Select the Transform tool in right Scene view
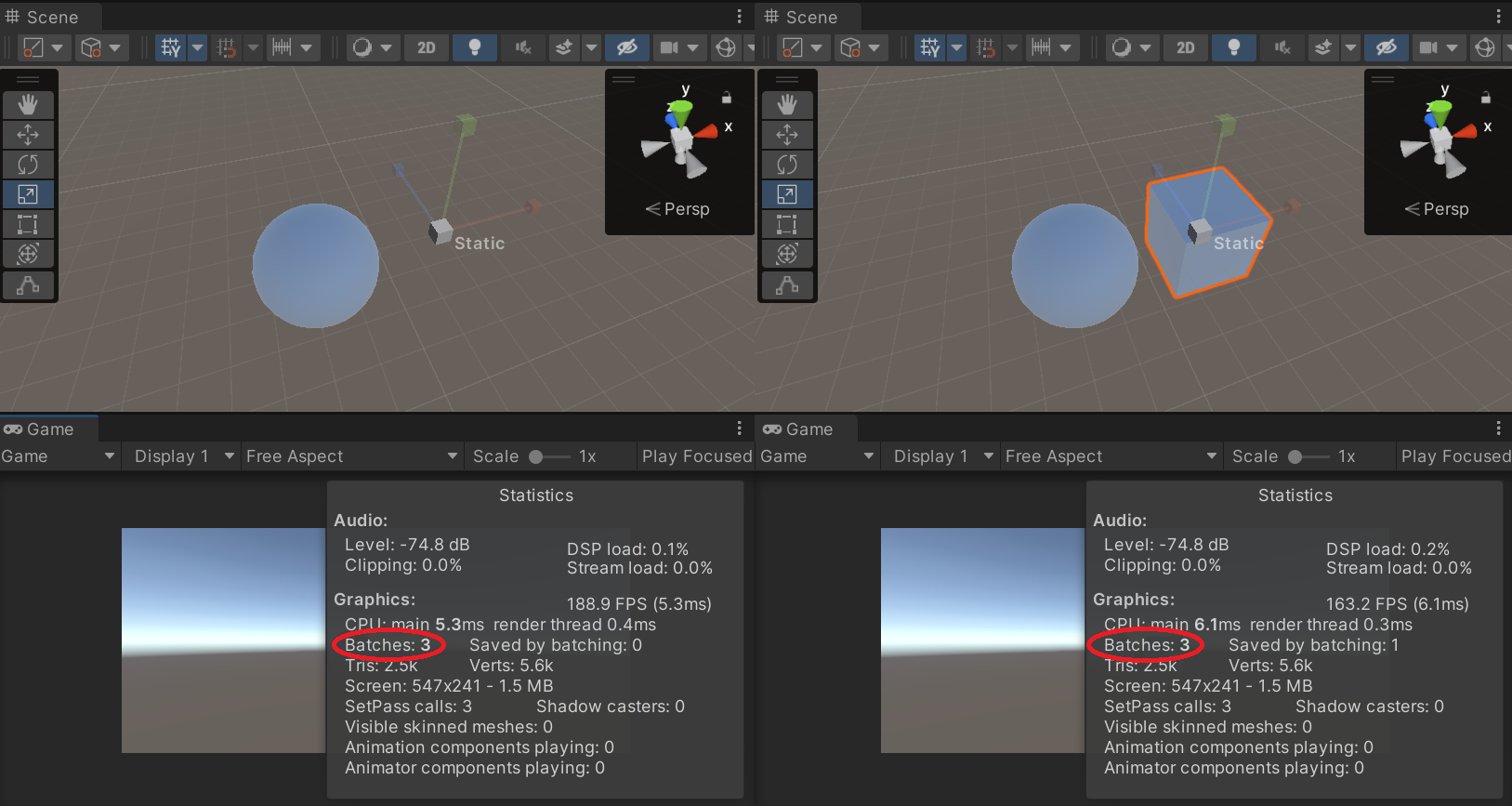The width and height of the screenshot is (1512, 806). point(787,254)
